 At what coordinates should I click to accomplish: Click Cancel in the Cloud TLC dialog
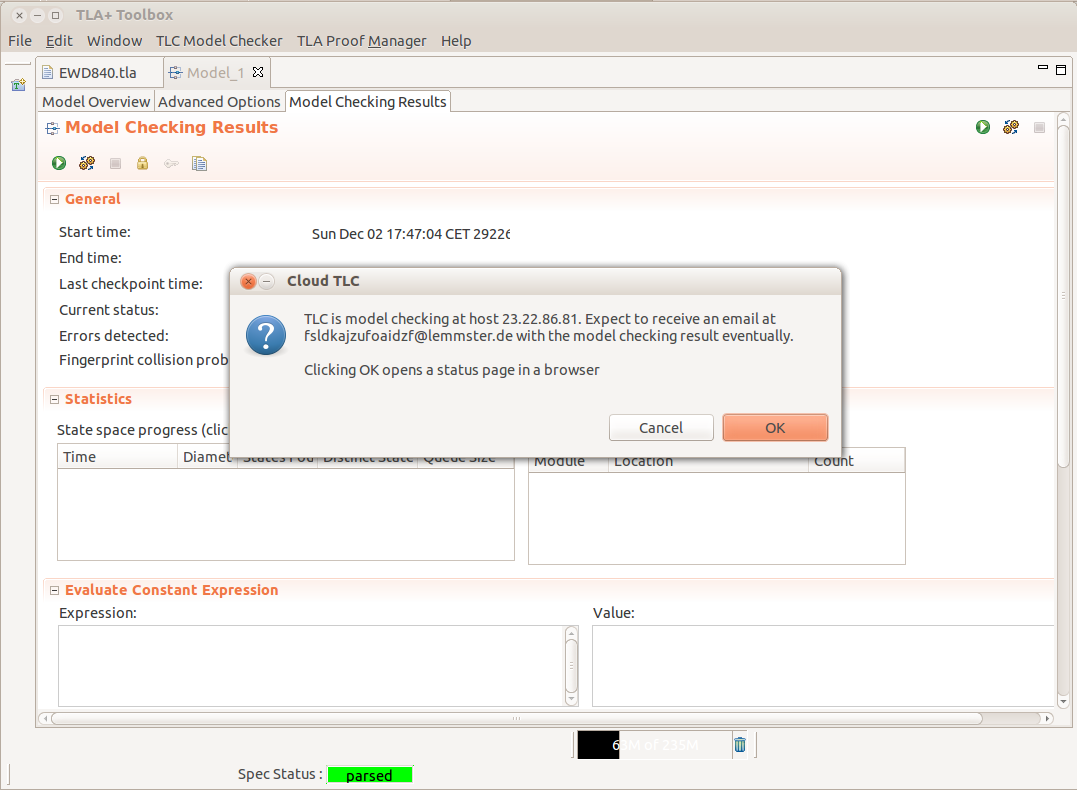pyautogui.click(x=661, y=428)
